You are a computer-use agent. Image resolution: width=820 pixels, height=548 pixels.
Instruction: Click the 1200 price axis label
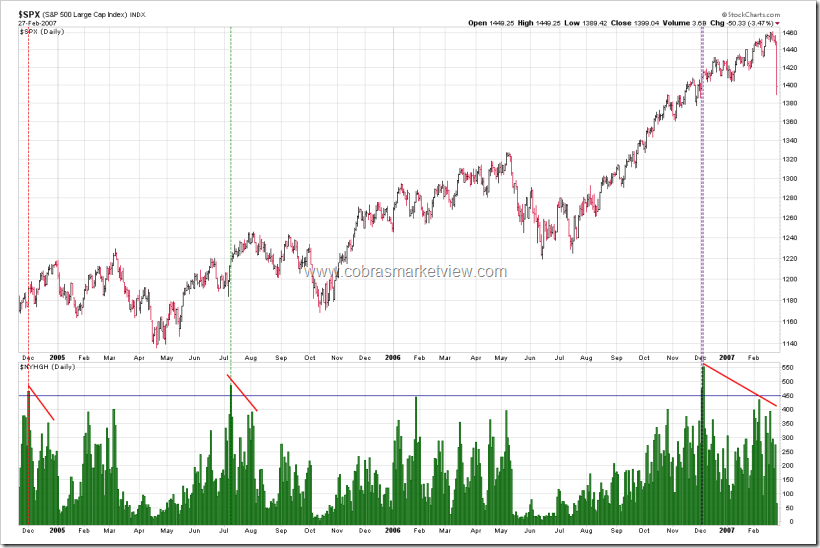coord(790,279)
